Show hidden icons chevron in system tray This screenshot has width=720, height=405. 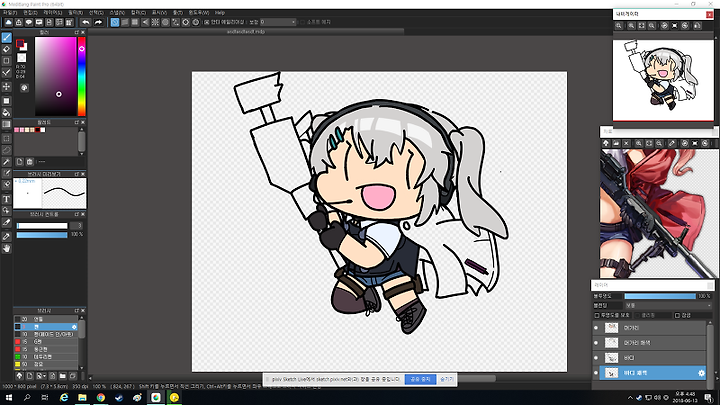pos(630,398)
